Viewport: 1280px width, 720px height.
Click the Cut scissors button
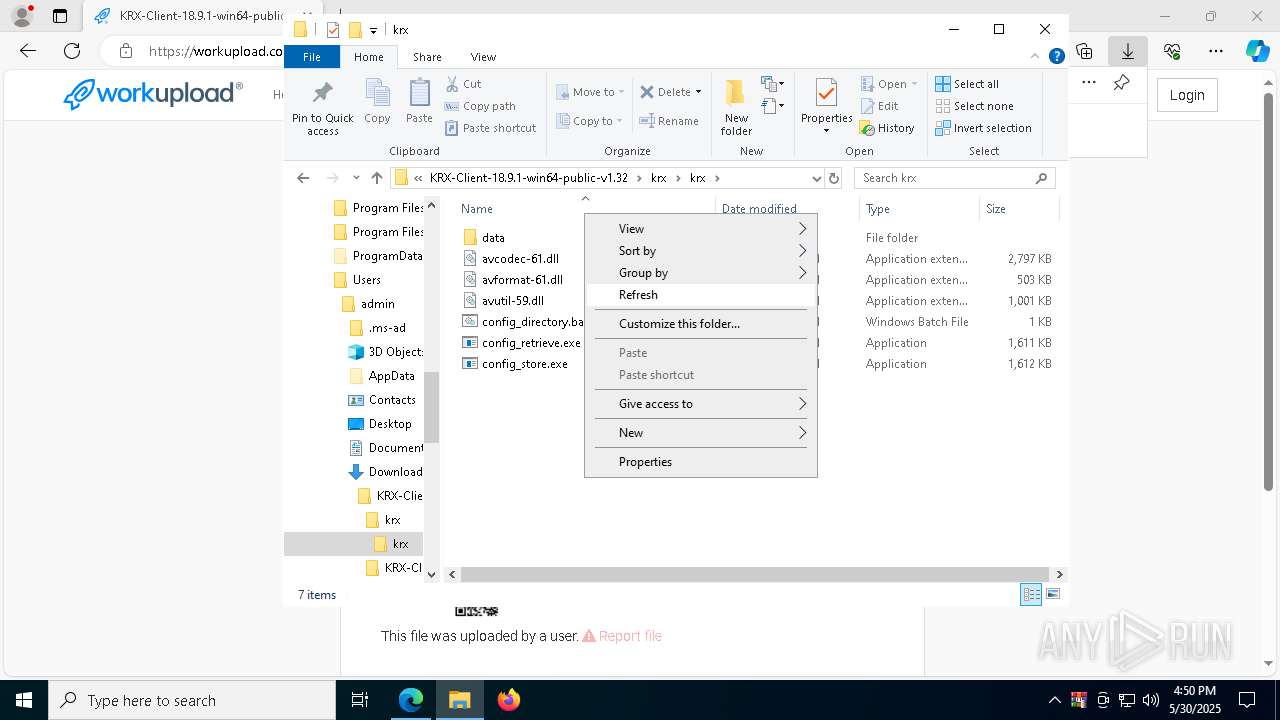463,84
